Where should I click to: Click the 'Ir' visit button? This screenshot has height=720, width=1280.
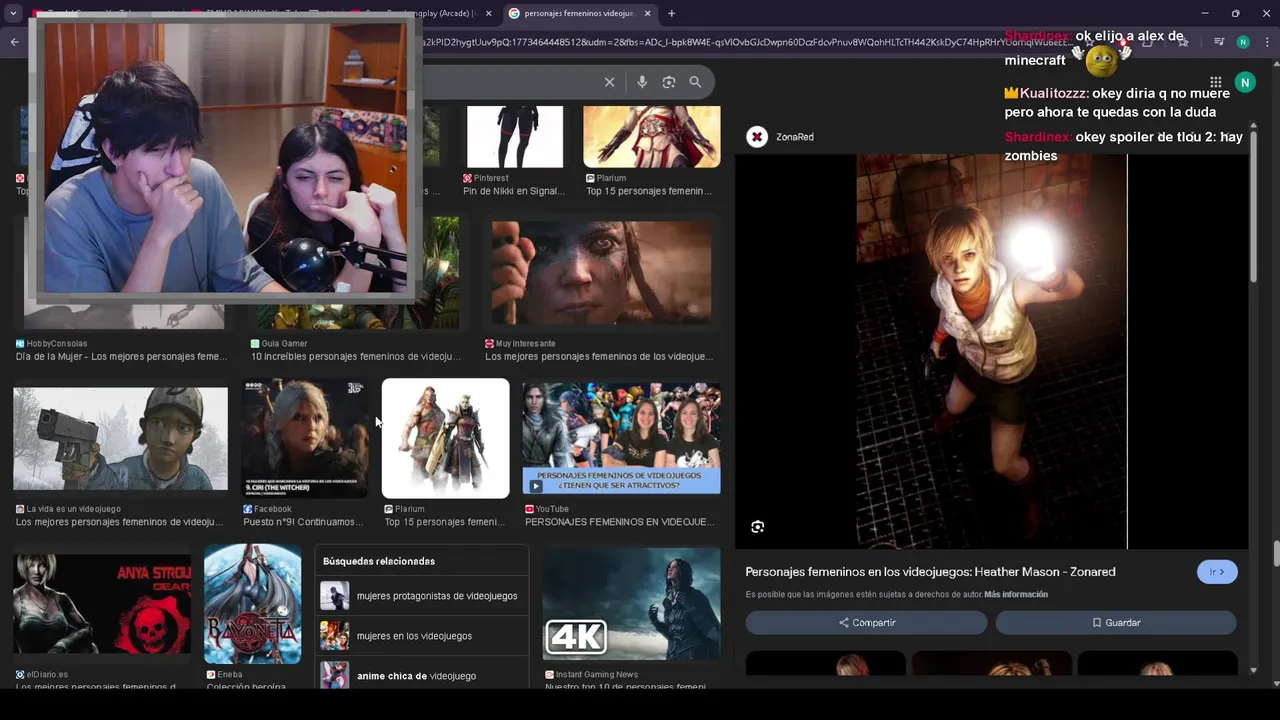[x=1217, y=572]
